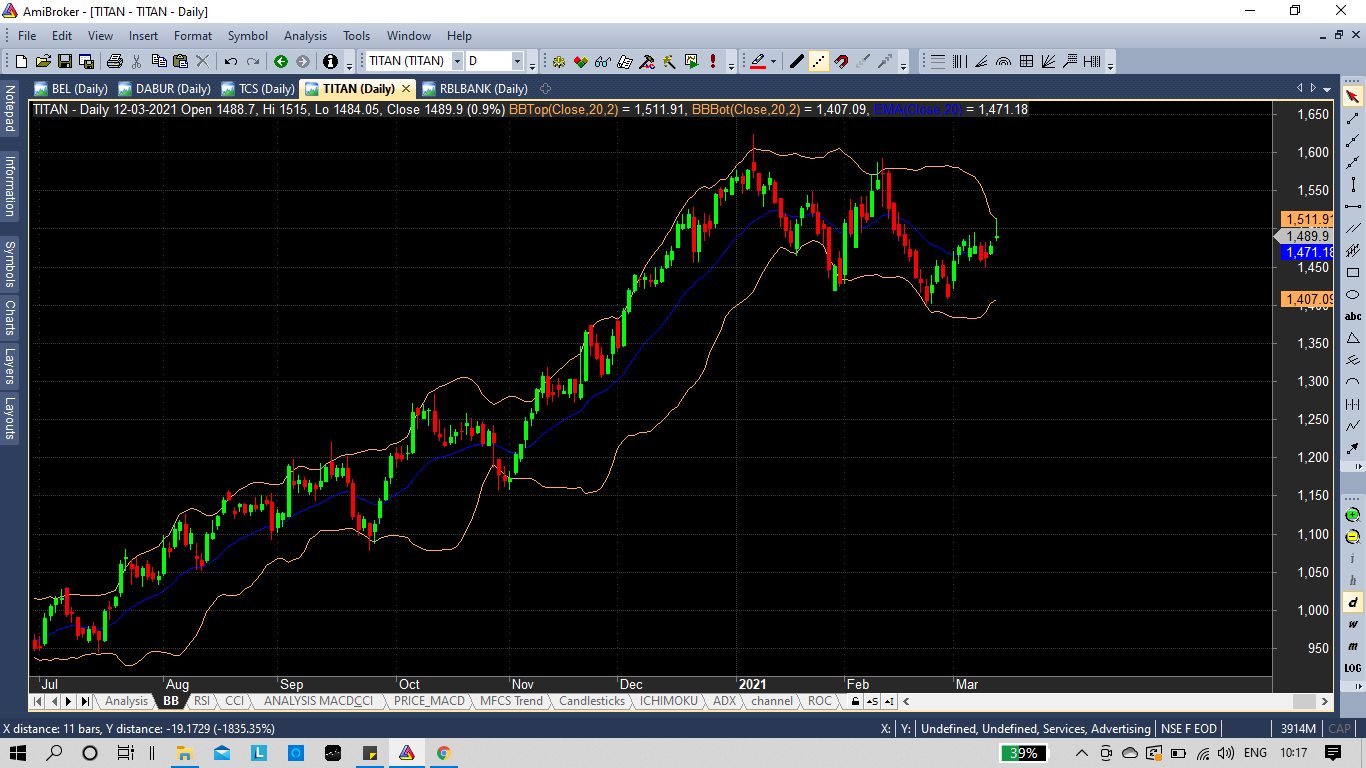Switch to monthly interval 'm' button
The image size is (1366, 768).
coord(1353,646)
